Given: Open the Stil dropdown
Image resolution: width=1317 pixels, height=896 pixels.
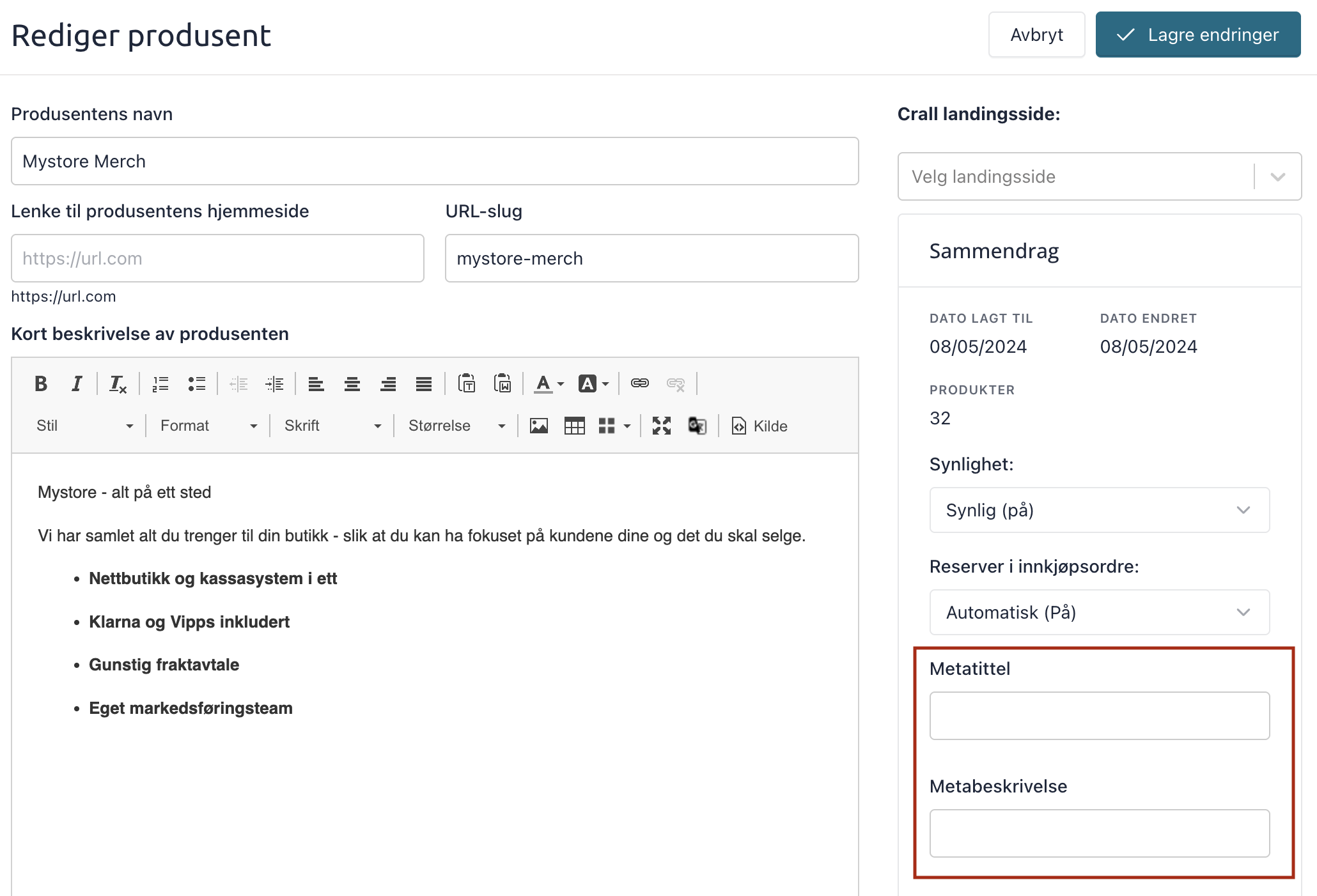Looking at the screenshot, I should pos(85,426).
